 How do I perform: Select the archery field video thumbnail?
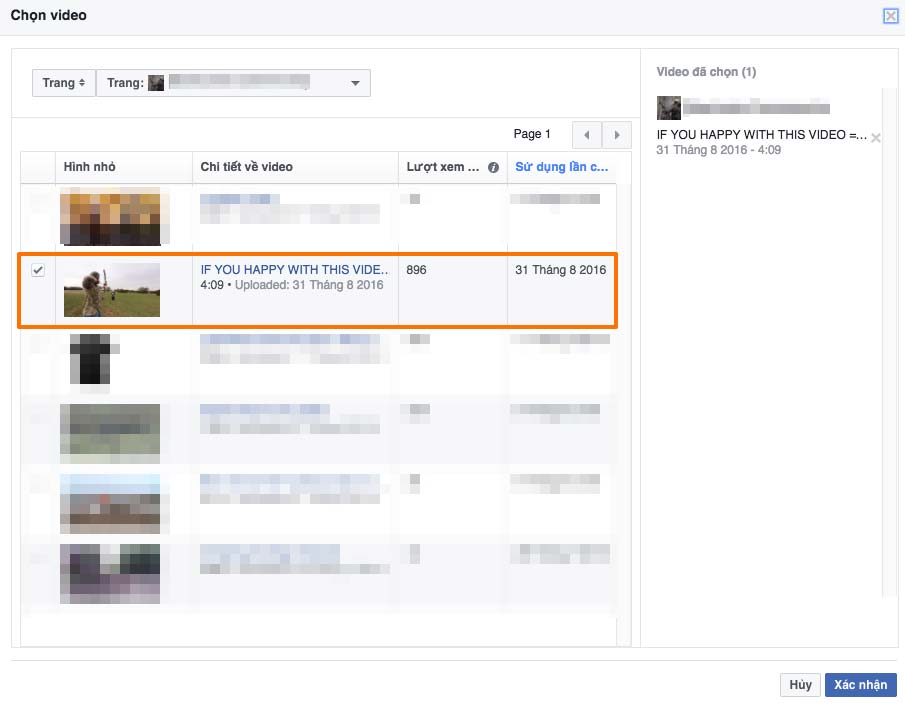[111, 290]
